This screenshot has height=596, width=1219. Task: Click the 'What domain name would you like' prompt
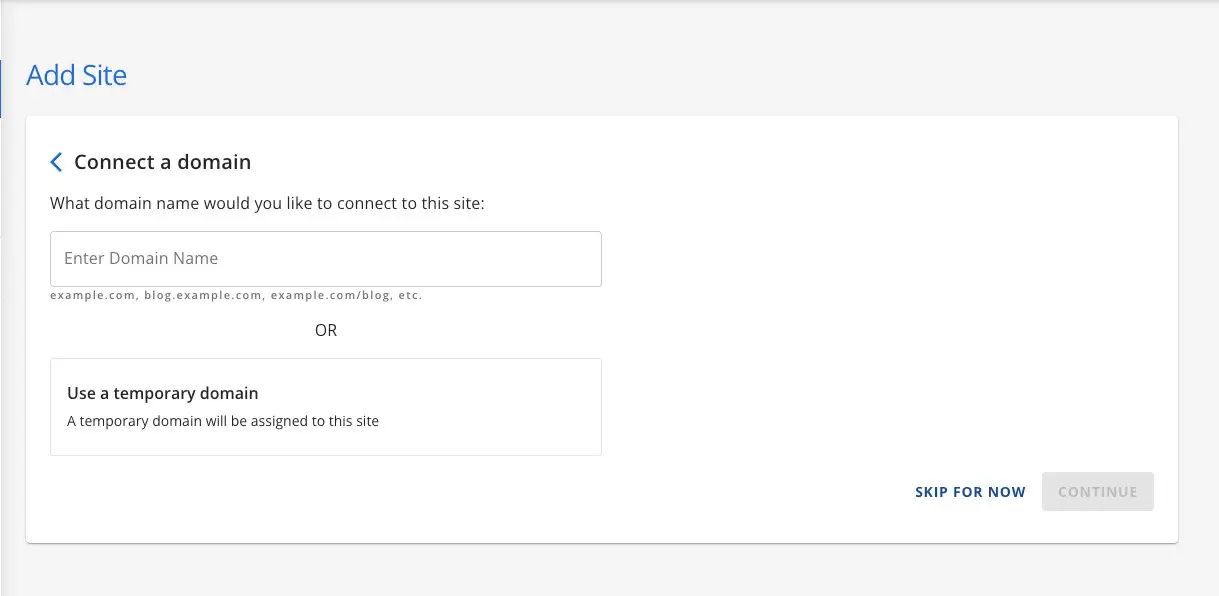tap(267, 204)
